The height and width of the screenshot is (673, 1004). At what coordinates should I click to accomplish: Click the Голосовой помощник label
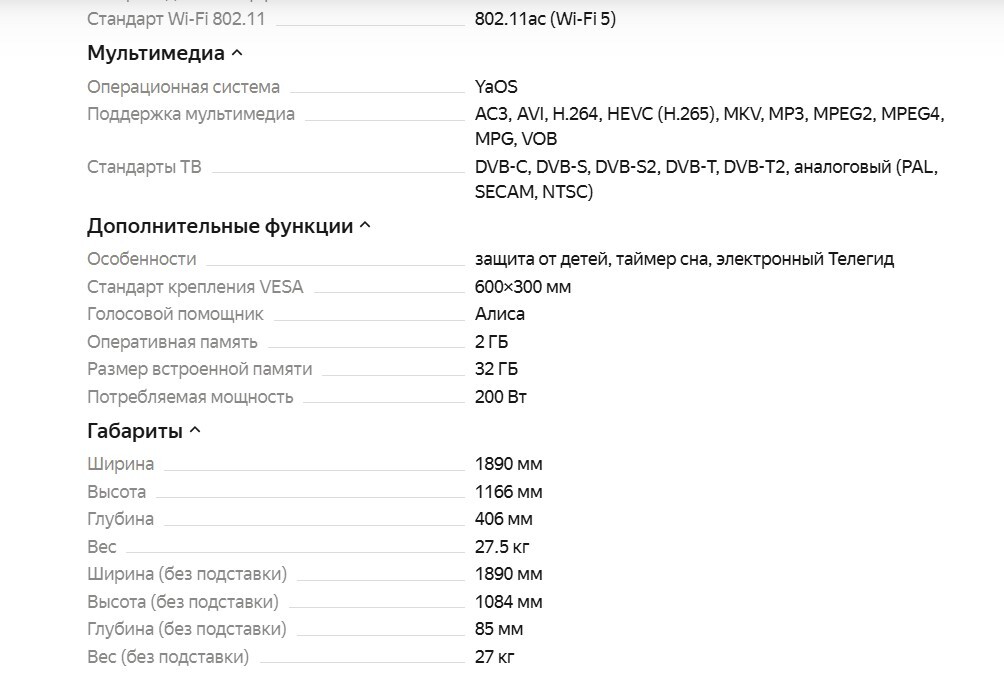(175, 314)
